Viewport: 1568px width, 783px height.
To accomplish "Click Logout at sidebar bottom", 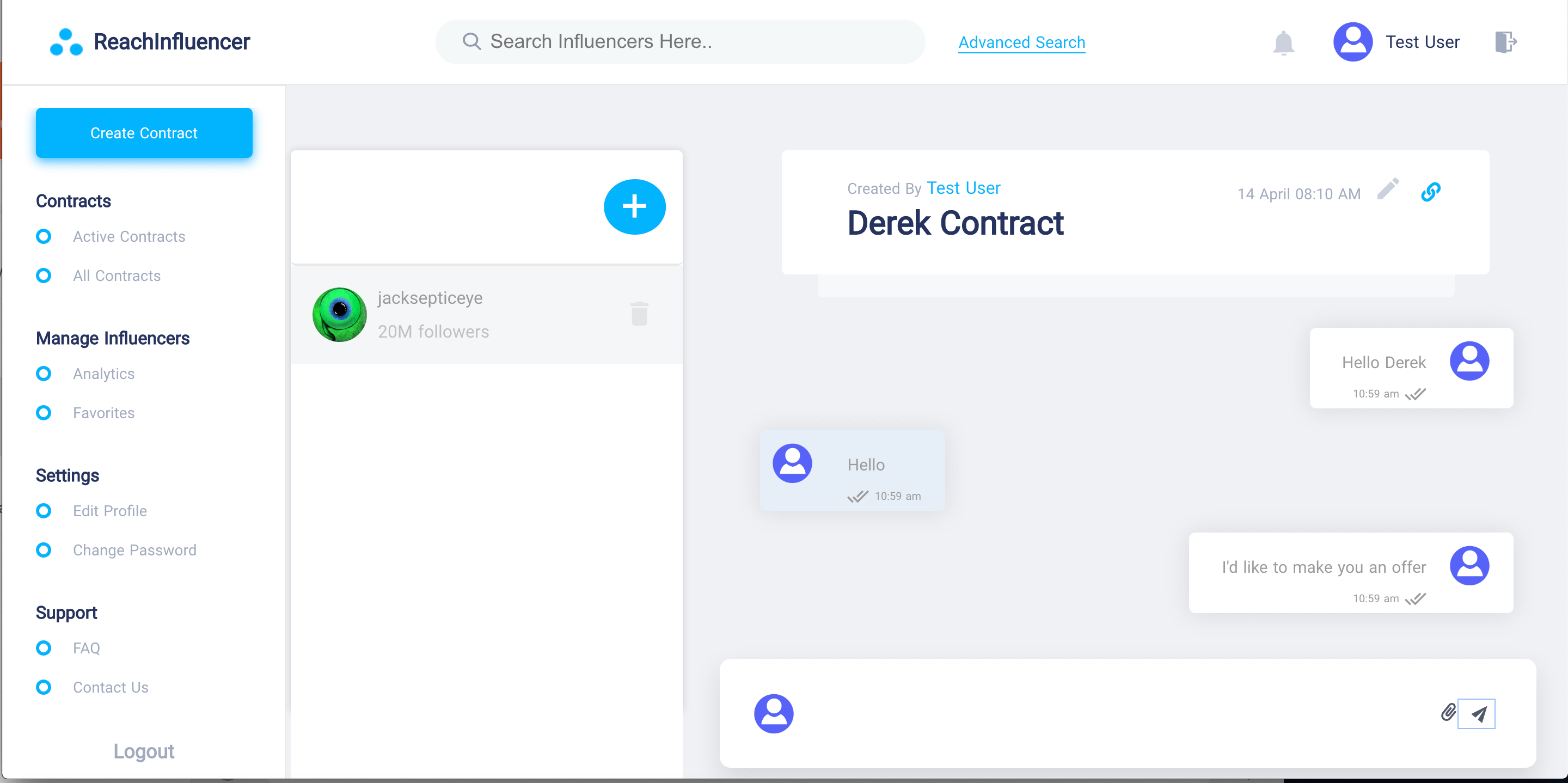I will pos(144,751).
